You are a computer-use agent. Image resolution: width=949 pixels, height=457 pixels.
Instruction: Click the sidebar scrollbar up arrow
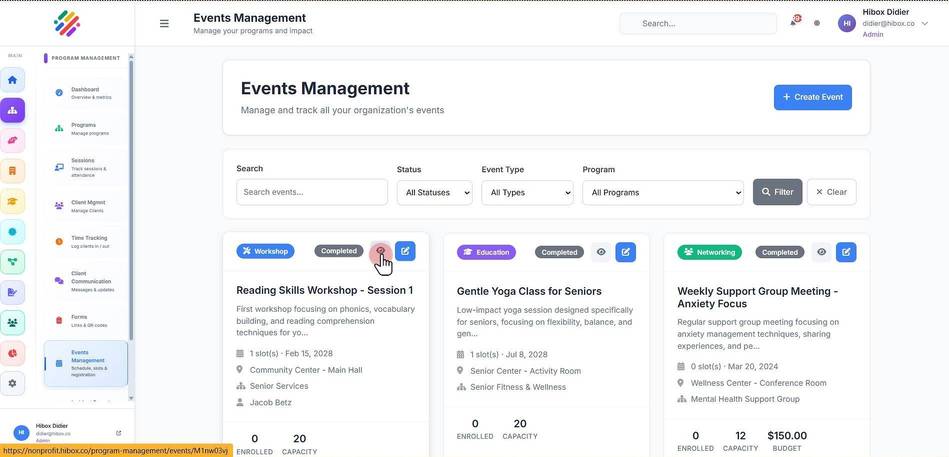point(131,57)
